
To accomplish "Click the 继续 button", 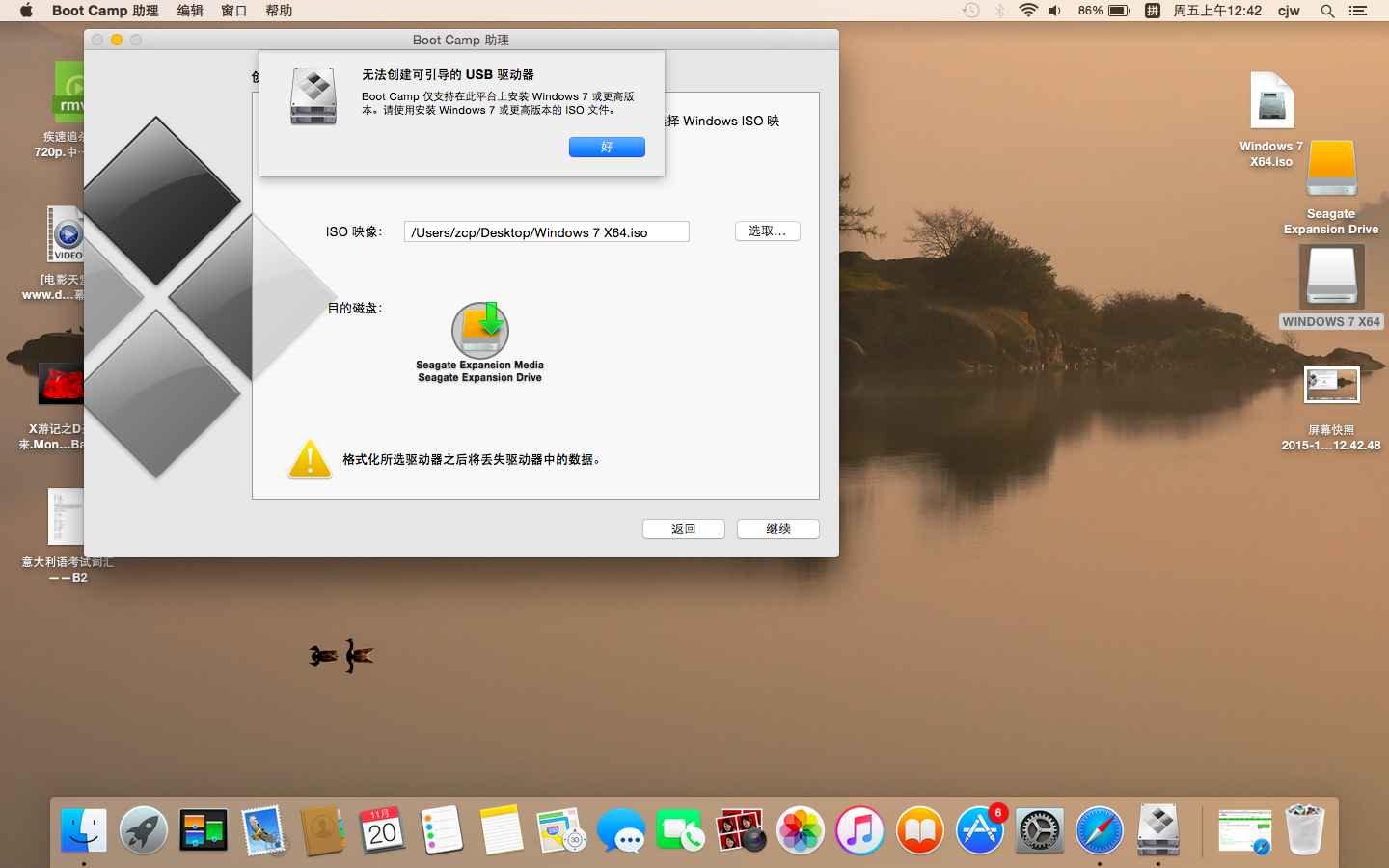I will tap(778, 529).
